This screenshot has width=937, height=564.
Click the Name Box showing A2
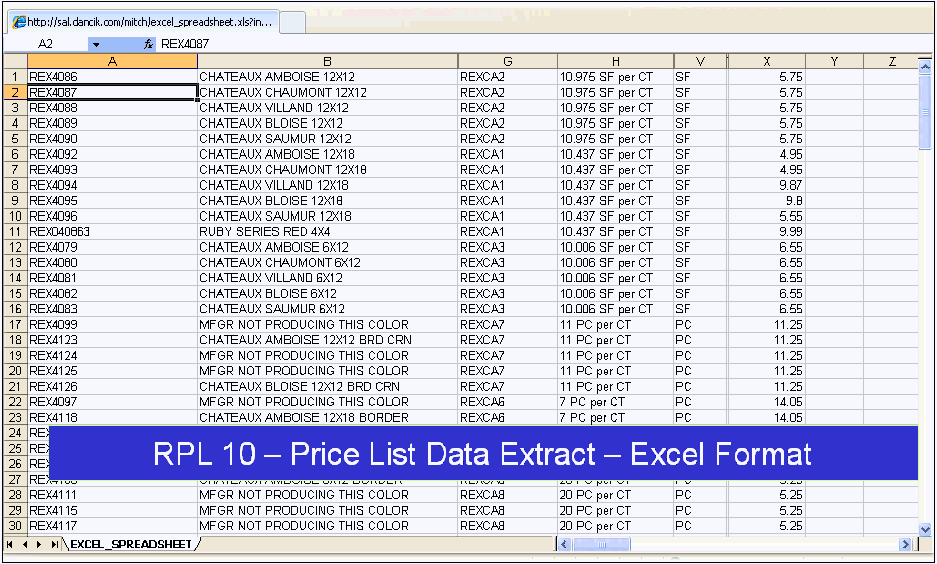(45, 44)
